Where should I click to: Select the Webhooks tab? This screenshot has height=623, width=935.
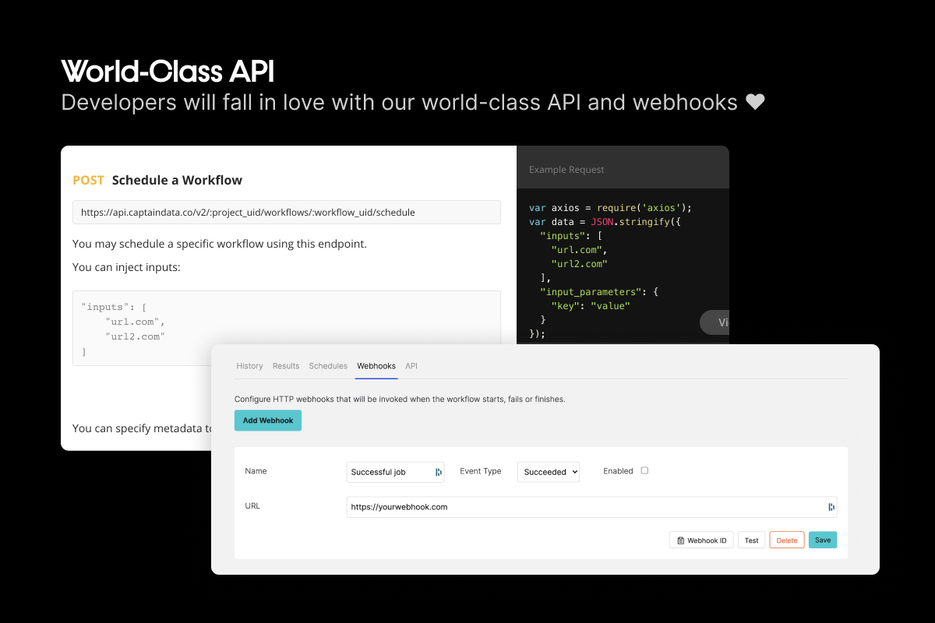(x=376, y=366)
